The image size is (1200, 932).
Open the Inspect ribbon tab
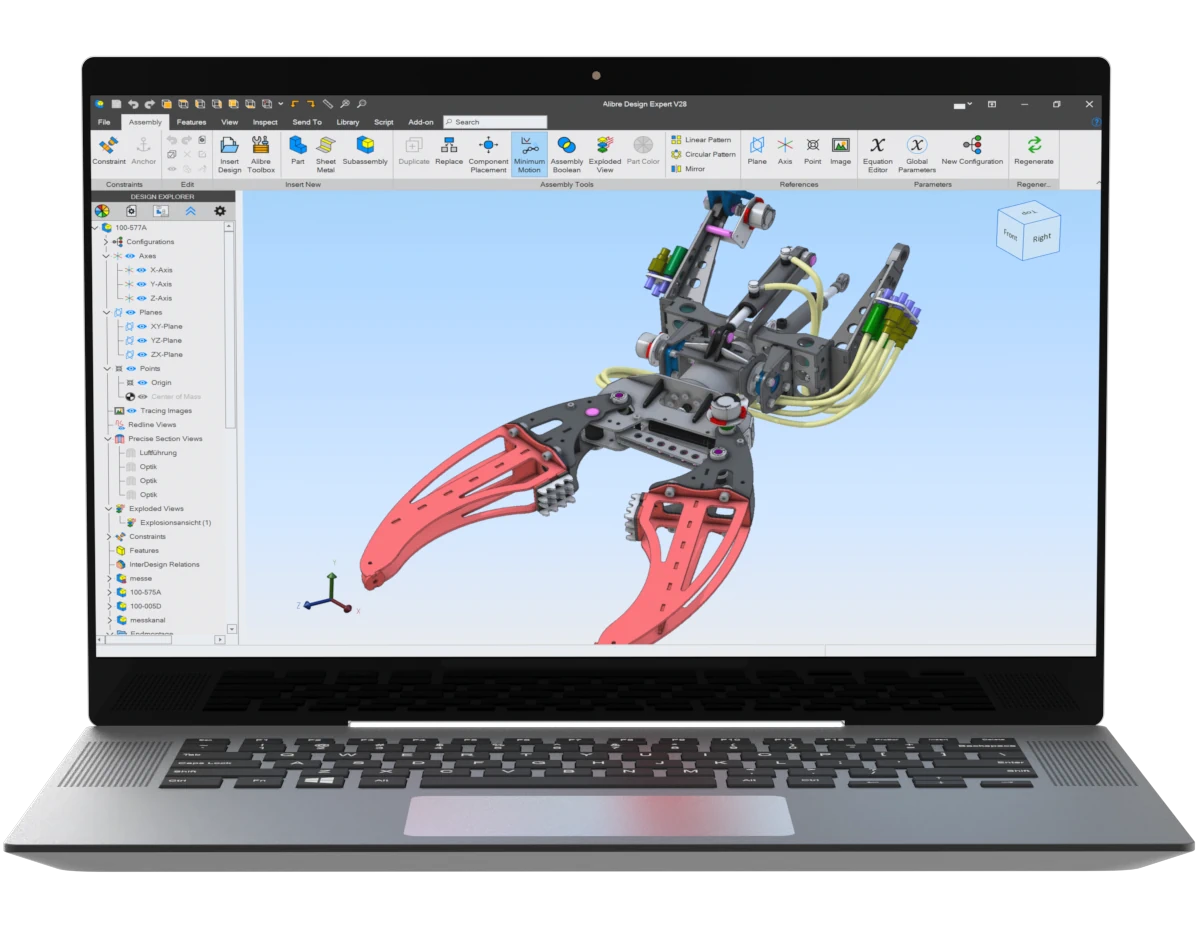click(265, 122)
